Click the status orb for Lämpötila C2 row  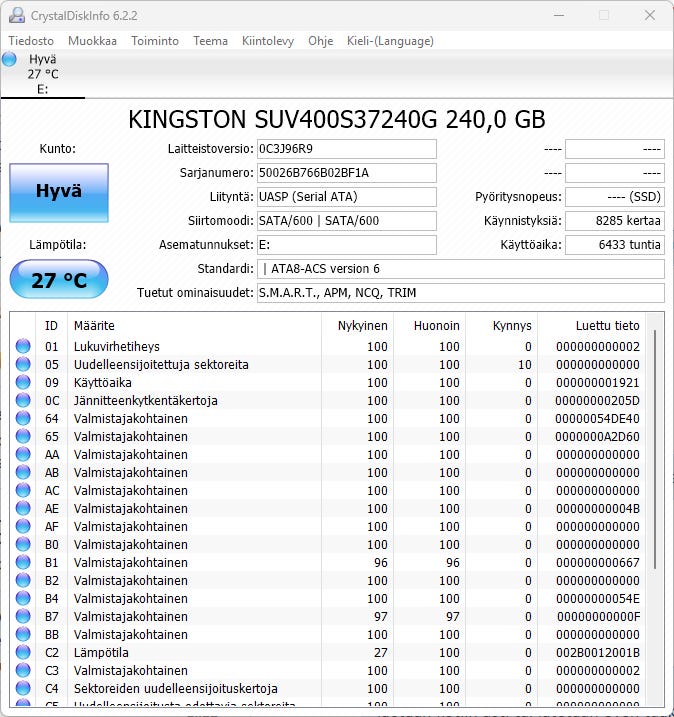click(x=23, y=653)
